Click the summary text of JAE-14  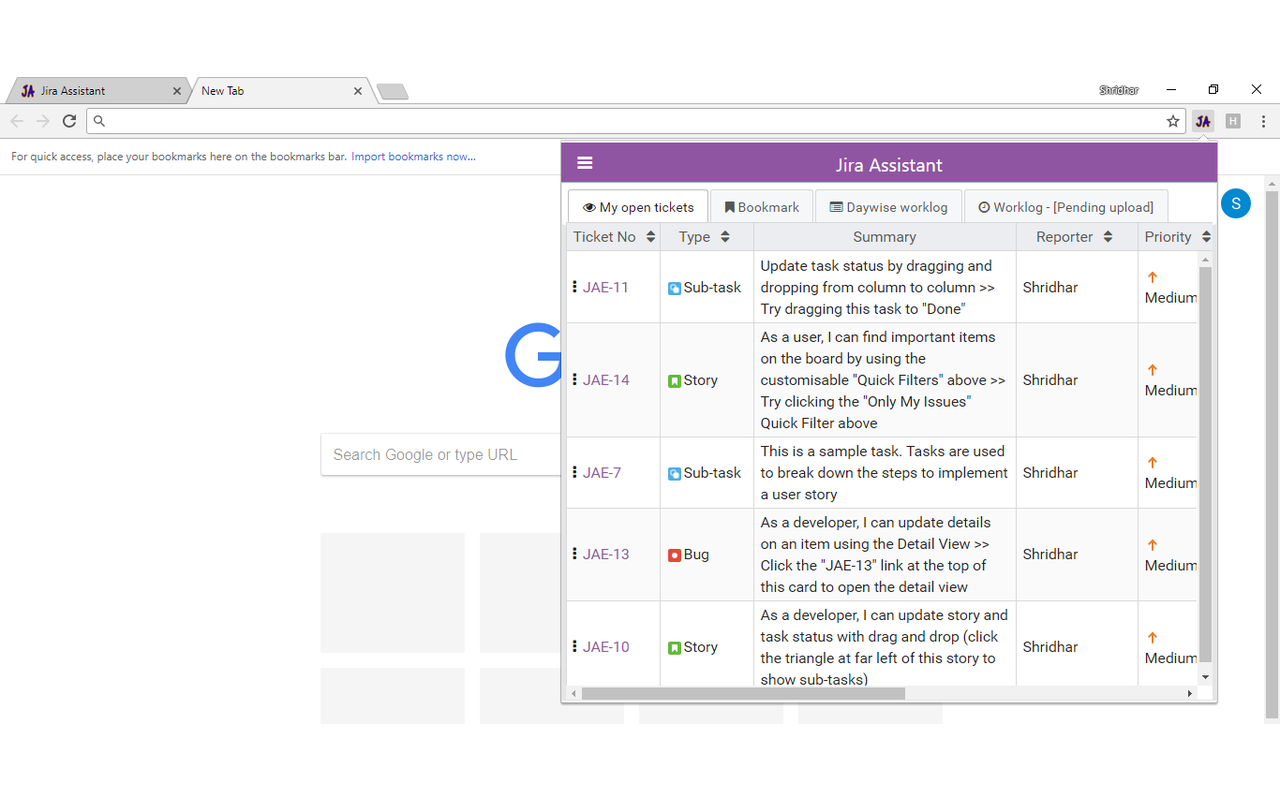point(883,380)
